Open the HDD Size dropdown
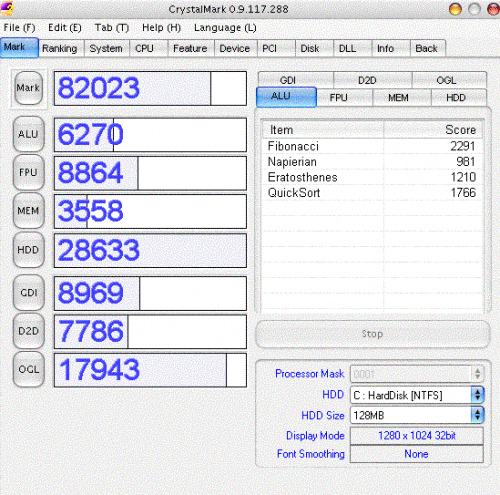This screenshot has width=500, height=495. tap(417, 415)
